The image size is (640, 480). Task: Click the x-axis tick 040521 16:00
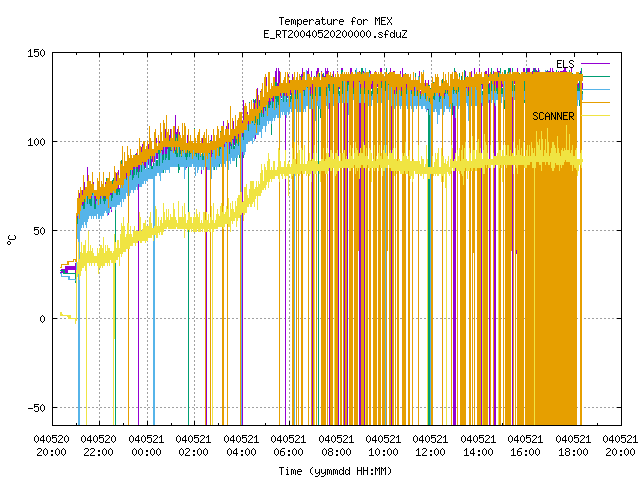[x=526, y=446]
